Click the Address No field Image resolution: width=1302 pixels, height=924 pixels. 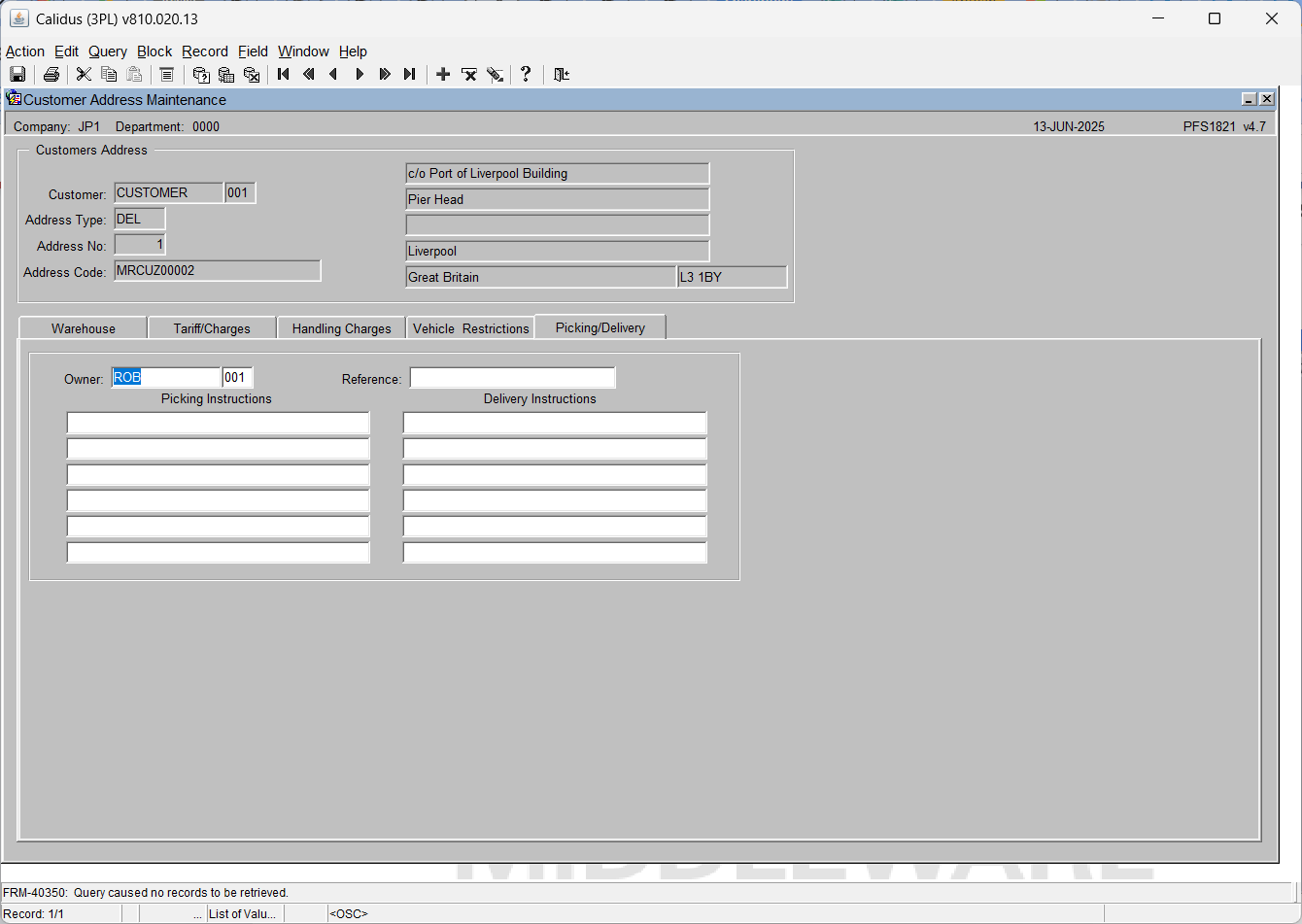140,244
